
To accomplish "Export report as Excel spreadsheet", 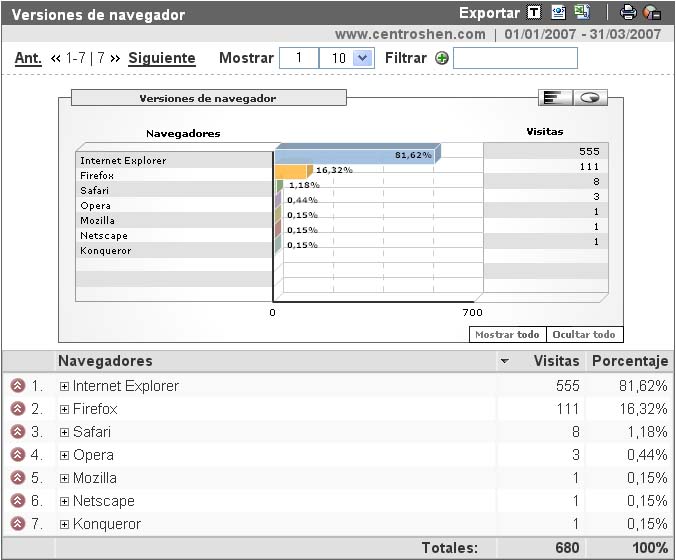I will pos(582,13).
